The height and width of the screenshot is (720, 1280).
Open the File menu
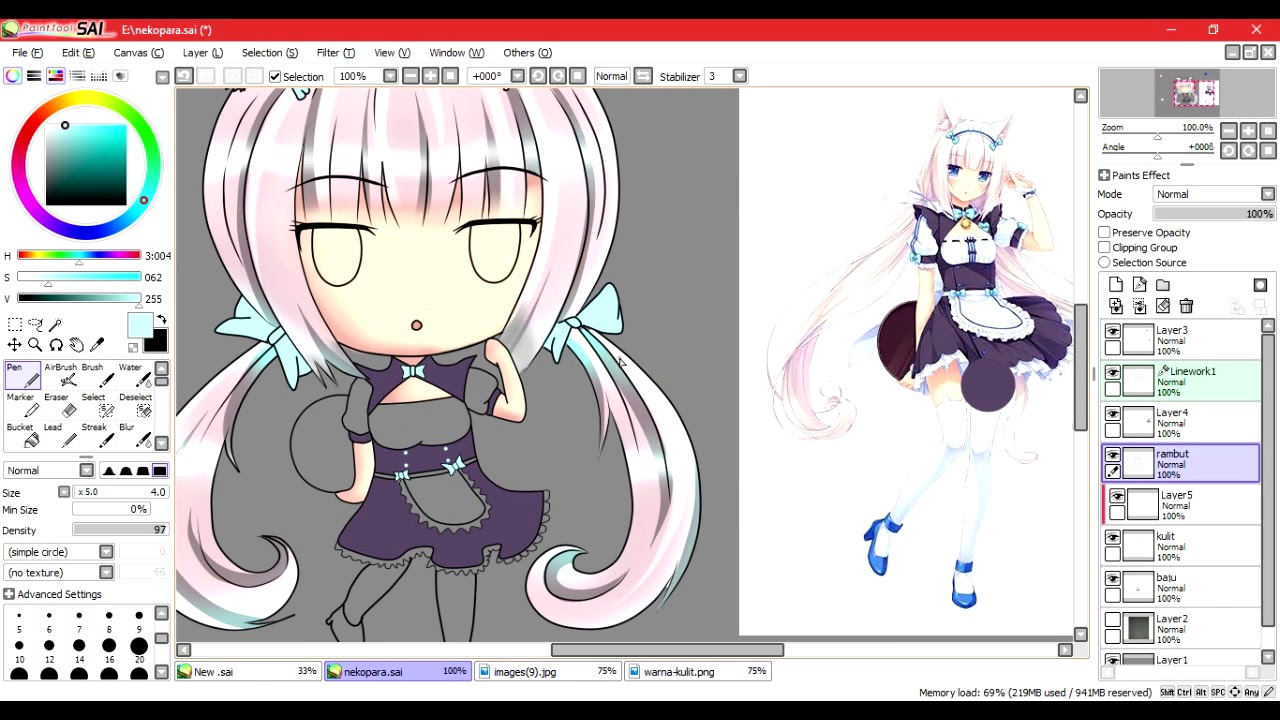[27, 53]
